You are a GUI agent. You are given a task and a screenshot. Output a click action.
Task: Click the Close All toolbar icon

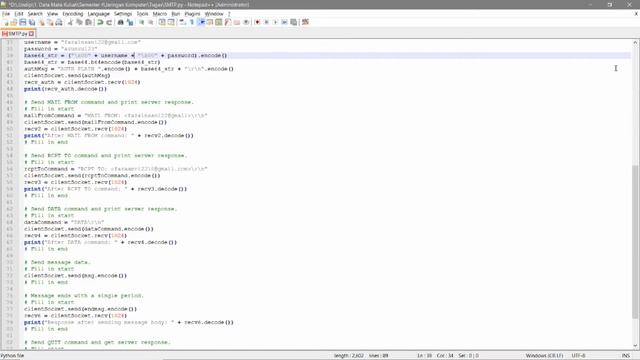50,22
